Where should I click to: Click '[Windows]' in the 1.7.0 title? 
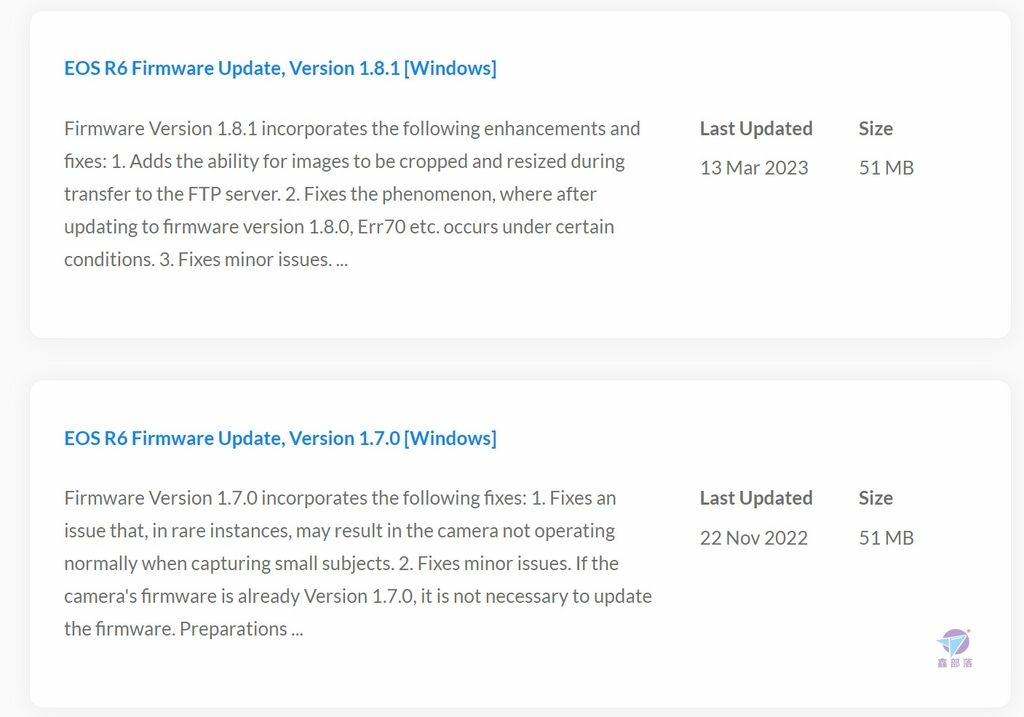(x=451, y=438)
